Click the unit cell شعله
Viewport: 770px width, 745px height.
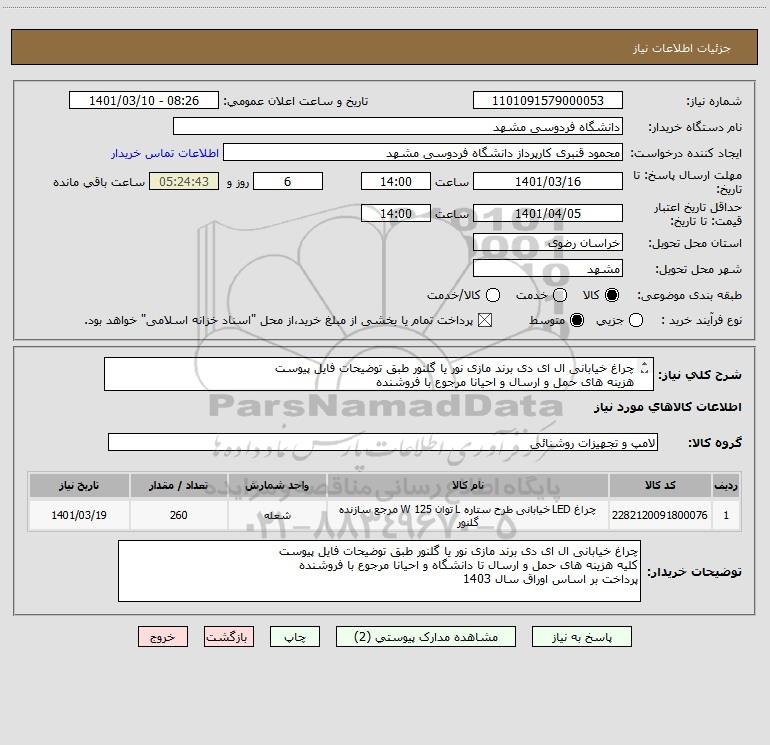point(277,515)
